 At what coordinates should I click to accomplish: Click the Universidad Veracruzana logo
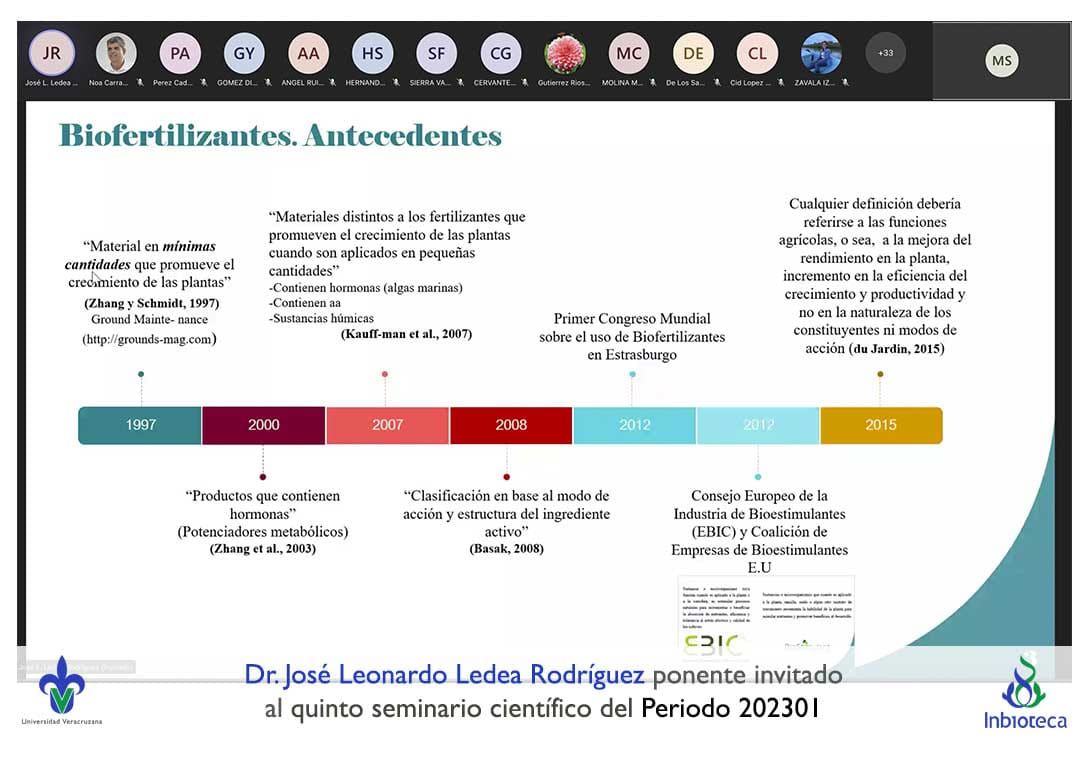pyautogui.click(x=62, y=688)
